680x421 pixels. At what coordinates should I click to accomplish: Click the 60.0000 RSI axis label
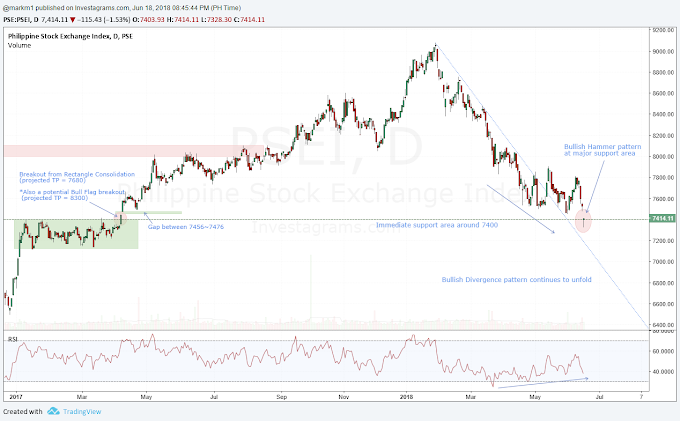point(664,351)
